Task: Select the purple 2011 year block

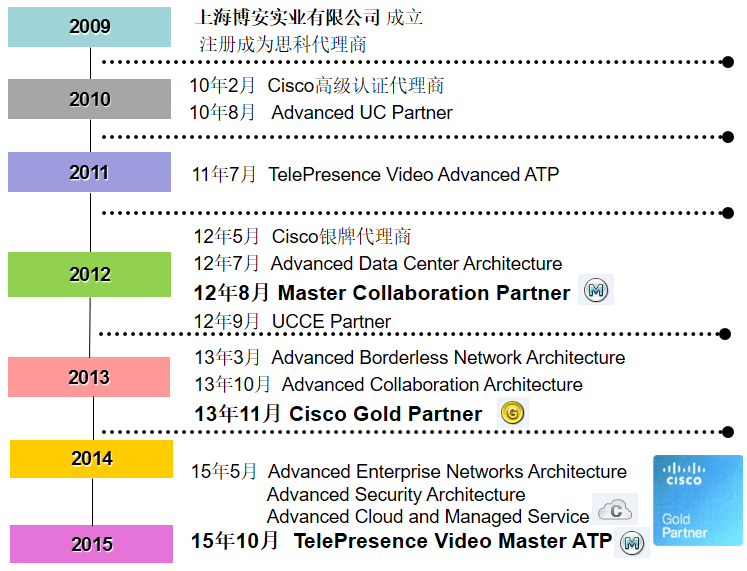Action: click(x=89, y=172)
